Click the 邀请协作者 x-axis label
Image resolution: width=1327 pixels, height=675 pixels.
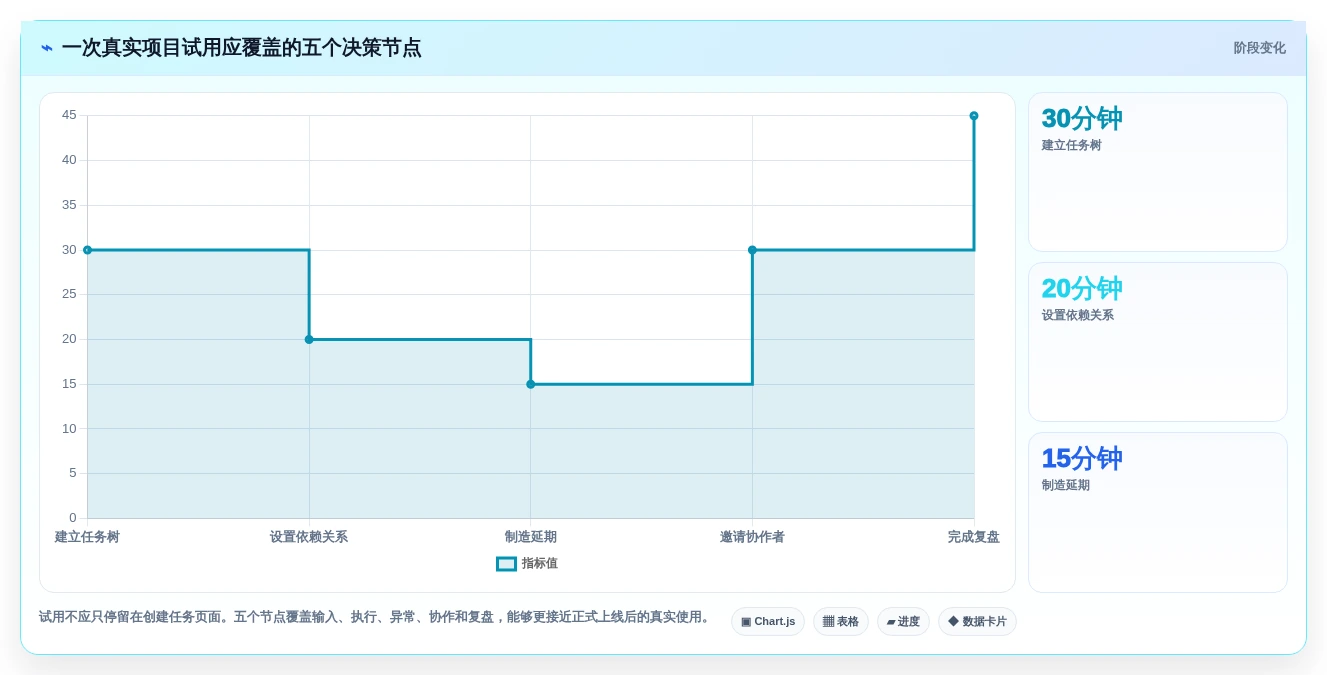(752, 537)
